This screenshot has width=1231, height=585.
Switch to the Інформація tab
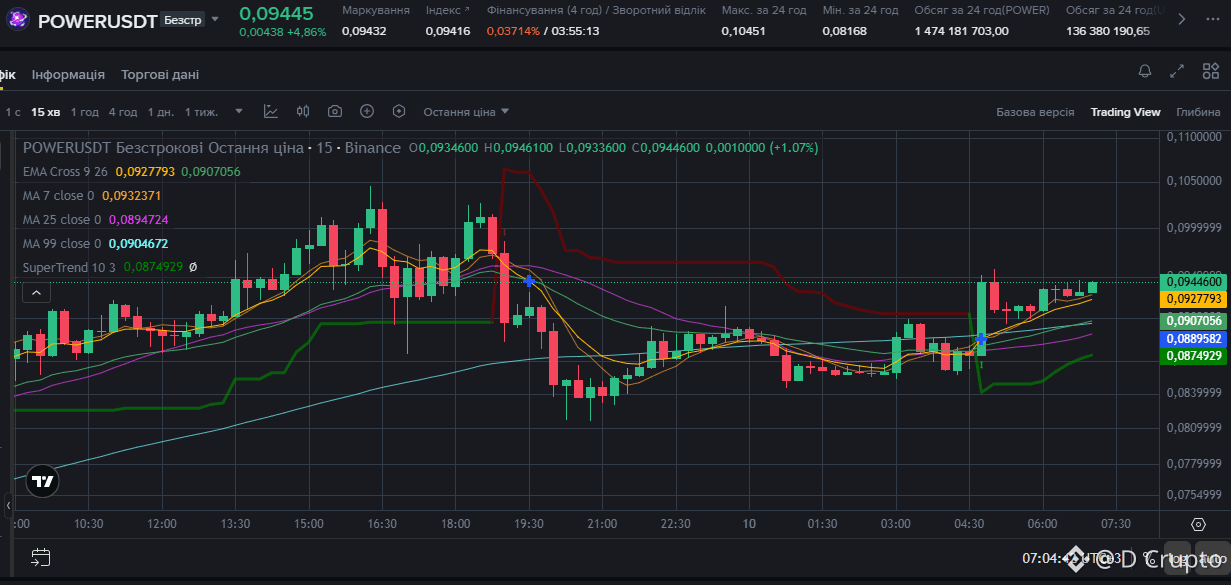68,74
